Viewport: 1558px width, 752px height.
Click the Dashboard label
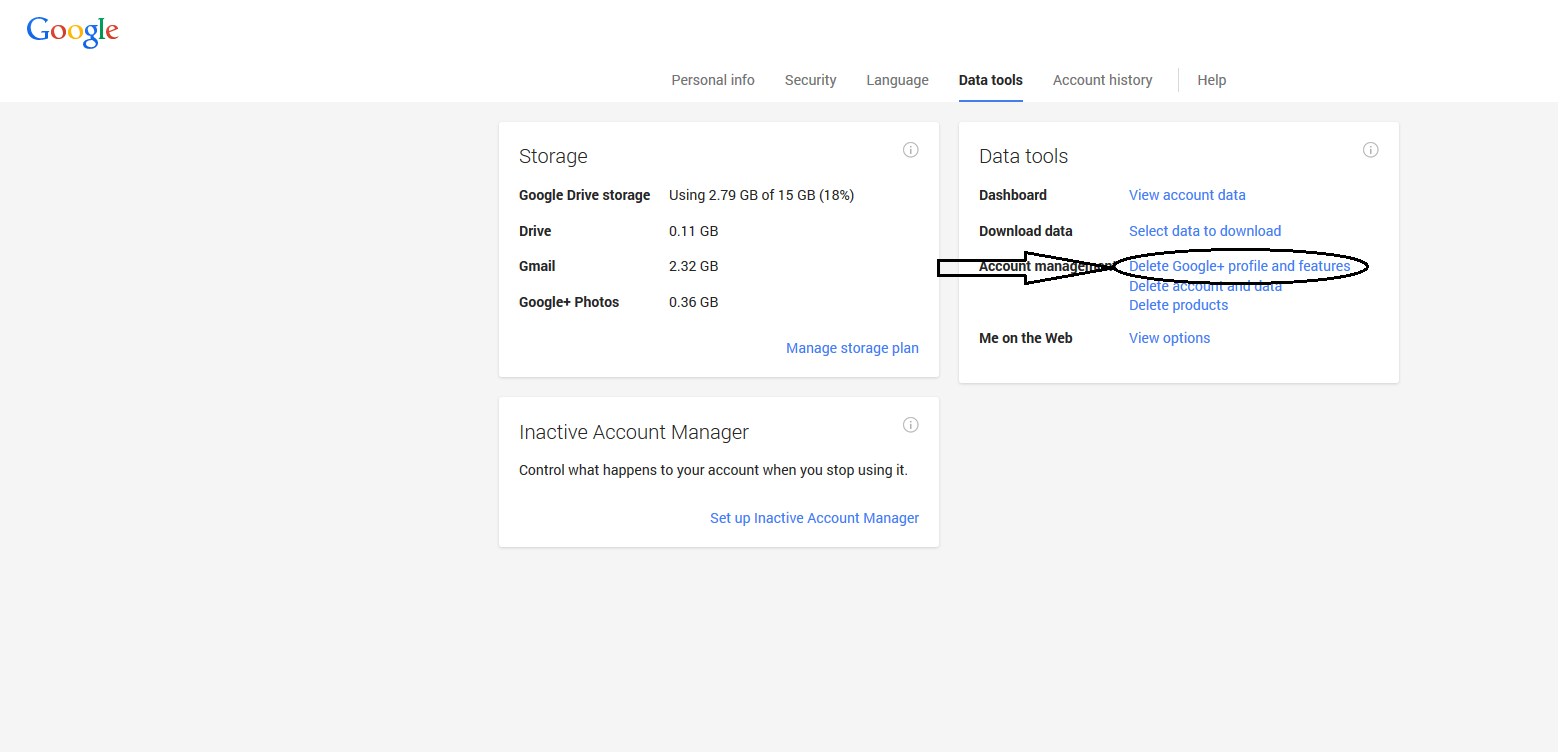[1013, 195]
